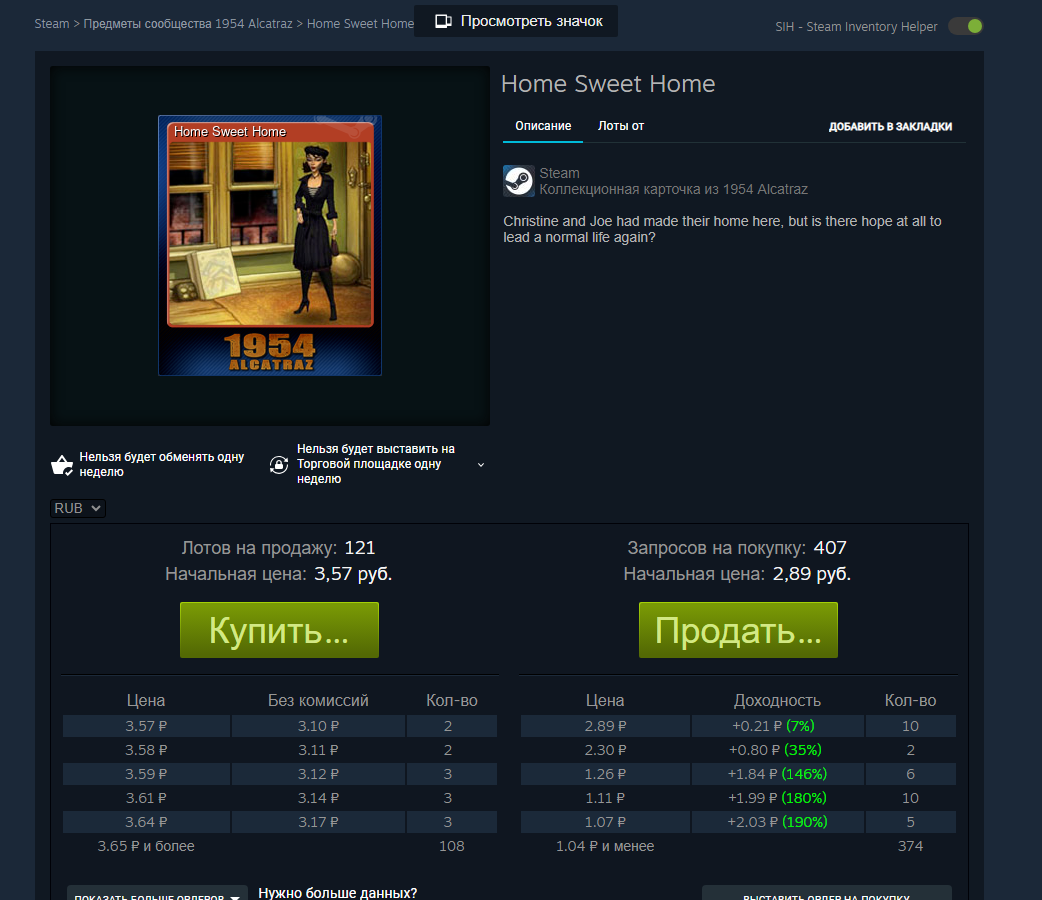Click the market lock restriction icon
This screenshot has width=1042, height=900.
pos(279,465)
